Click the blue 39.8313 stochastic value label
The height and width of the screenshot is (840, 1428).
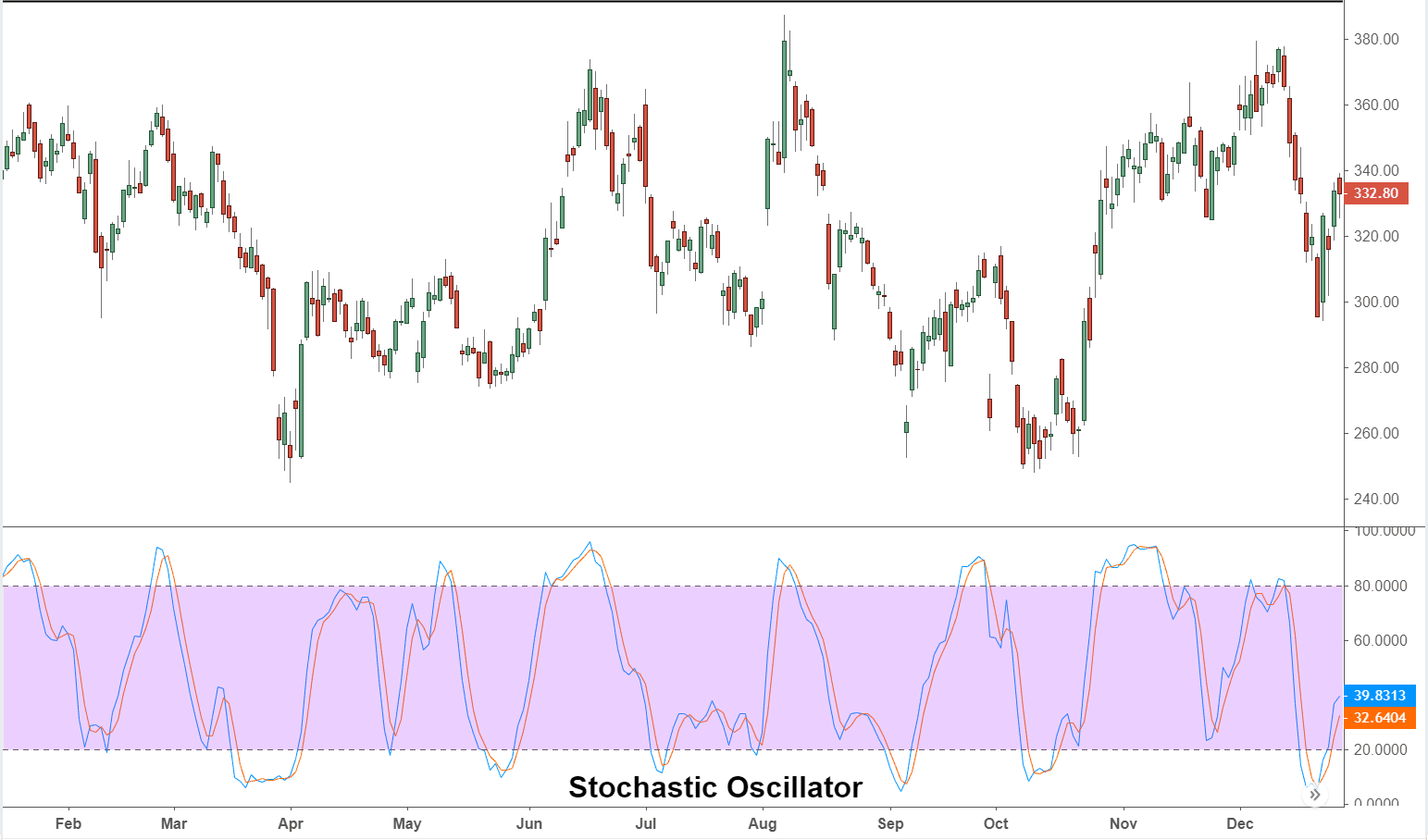coord(1379,696)
